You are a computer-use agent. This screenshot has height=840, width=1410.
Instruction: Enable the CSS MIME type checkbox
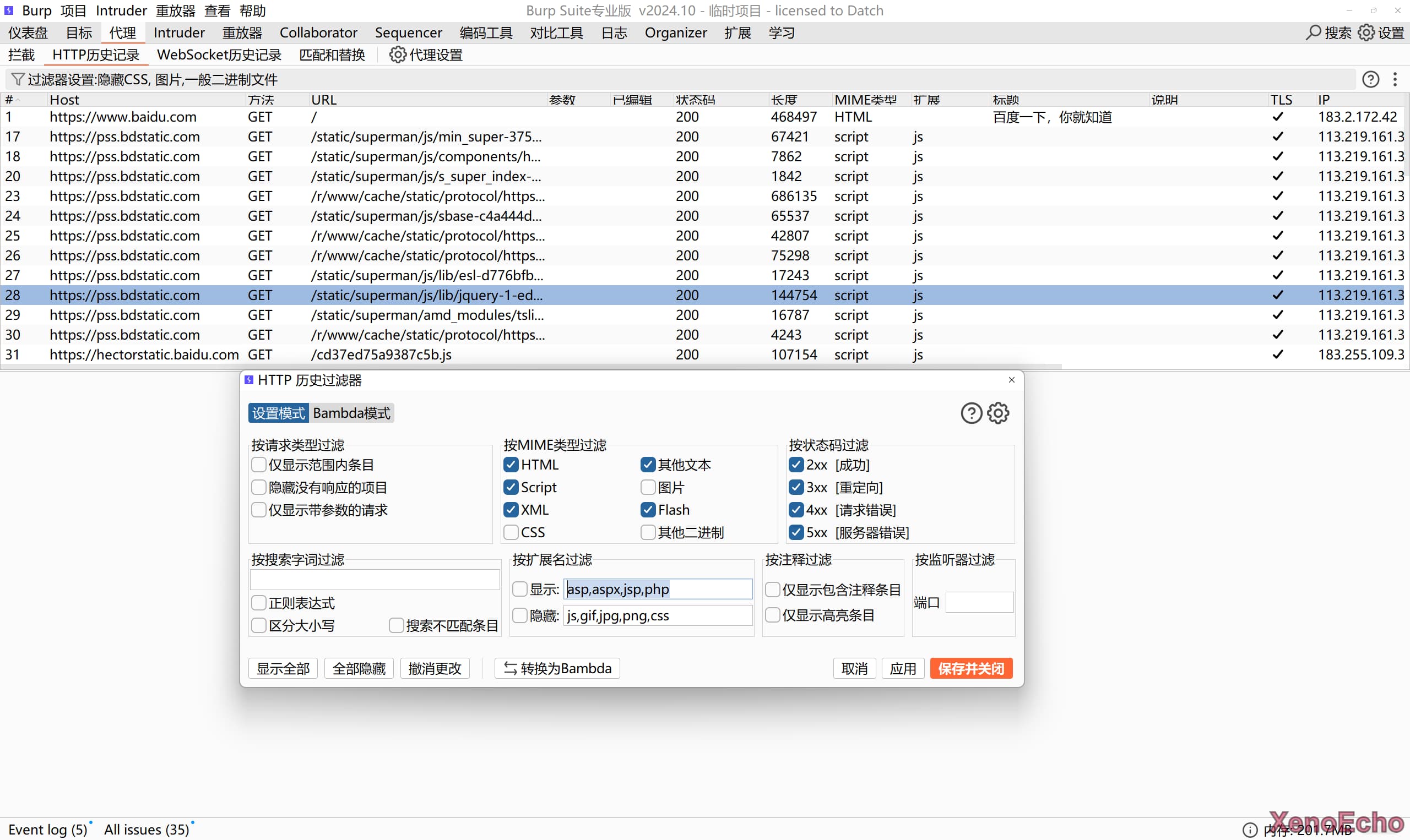pyautogui.click(x=511, y=533)
